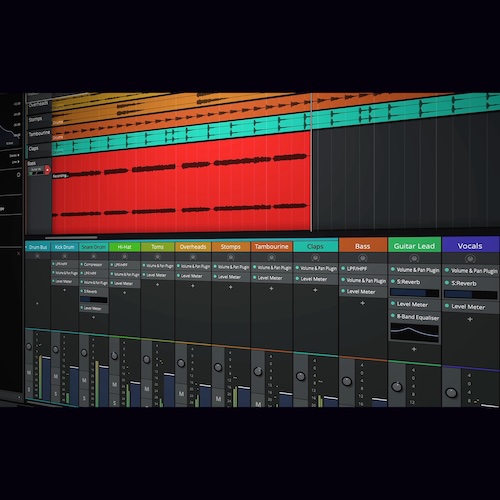
Task: Select the Hi-Hat channel header
Action: (x=125, y=247)
